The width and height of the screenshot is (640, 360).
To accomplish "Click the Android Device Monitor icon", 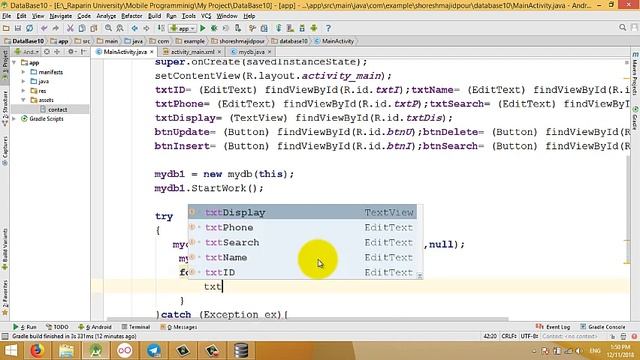I will coord(314,28).
